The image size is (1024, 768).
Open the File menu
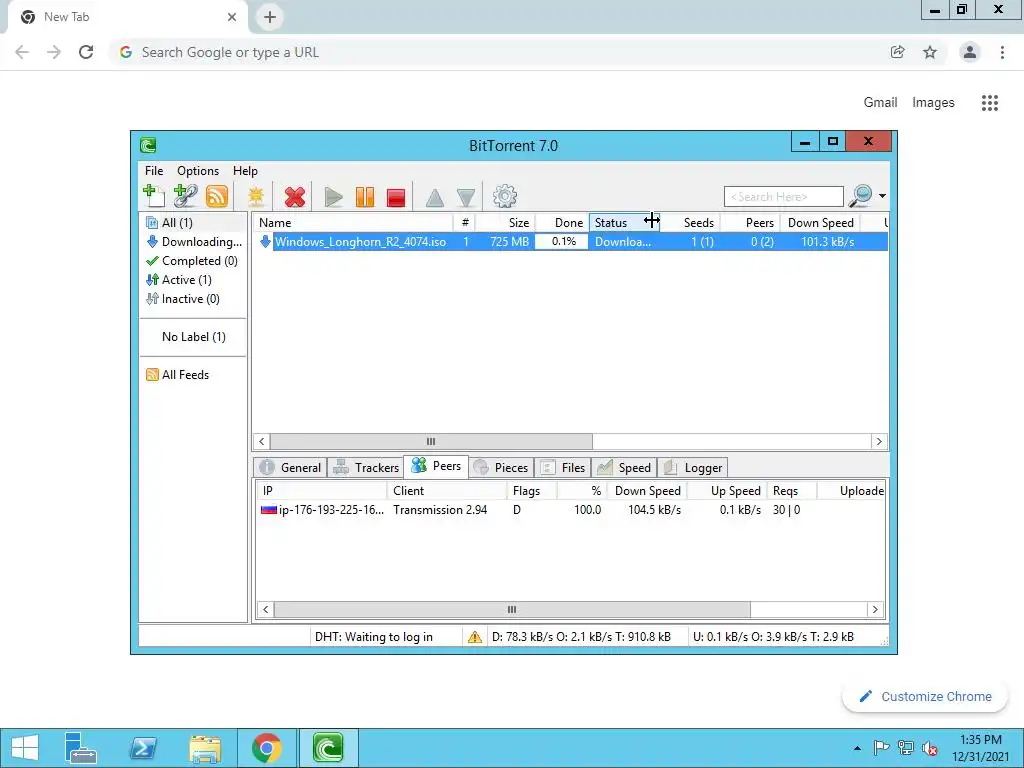click(153, 170)
